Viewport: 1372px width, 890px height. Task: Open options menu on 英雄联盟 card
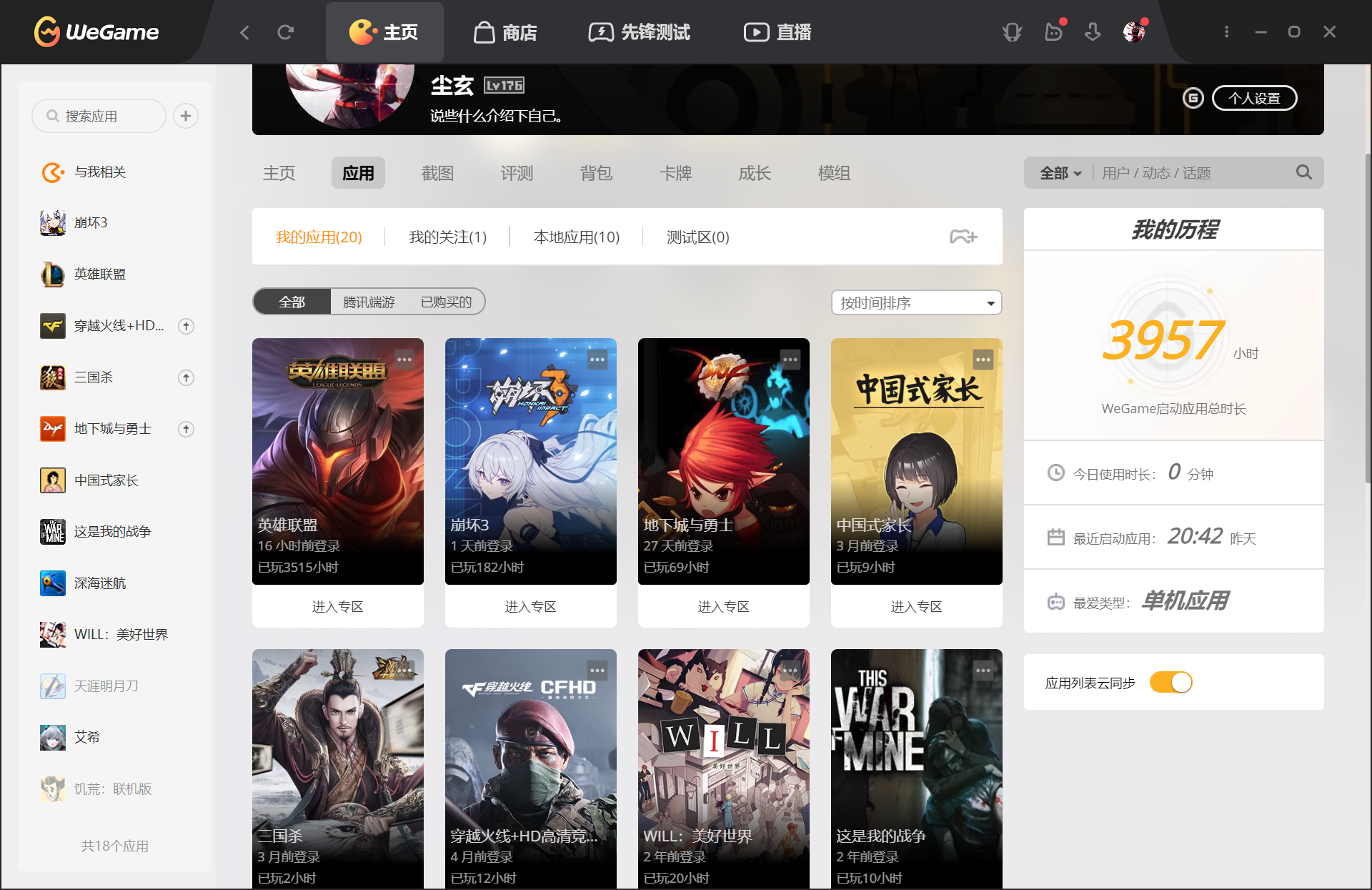404,359
